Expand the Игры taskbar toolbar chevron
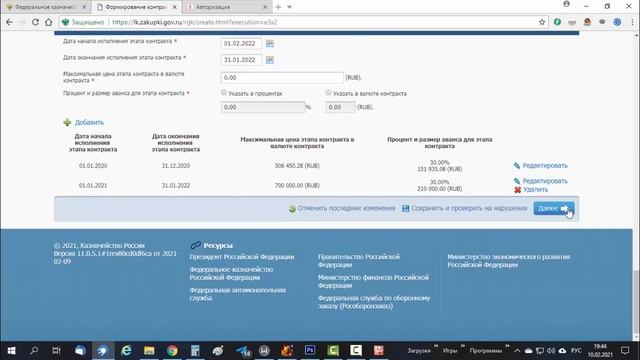Image resolution: width=640 pixels, height=360 pixels. point(462,346)
